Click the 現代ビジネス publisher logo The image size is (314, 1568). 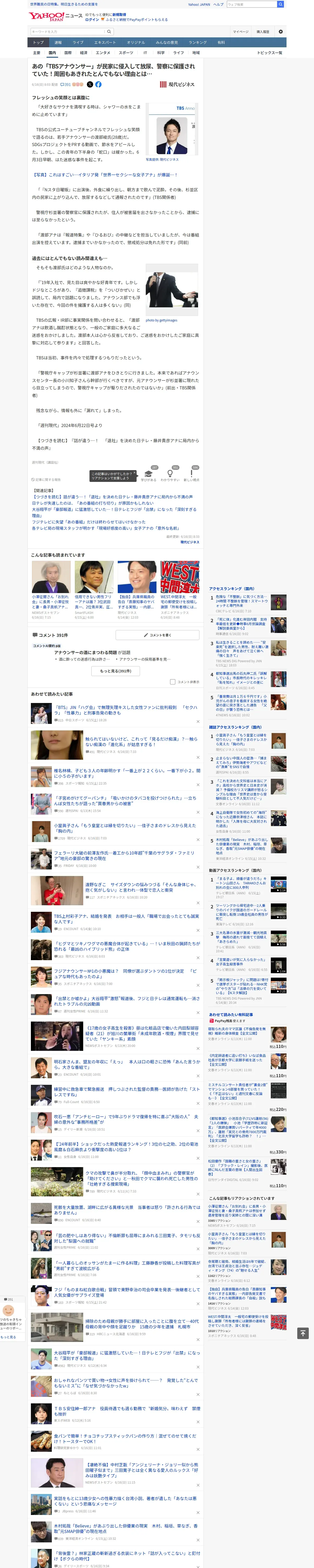(177, 85)
